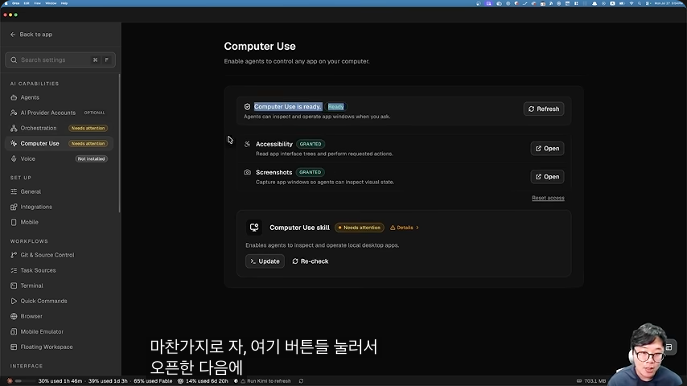Click the Wi-Fi icon in the macOS menu bar

tap(631, 3)
